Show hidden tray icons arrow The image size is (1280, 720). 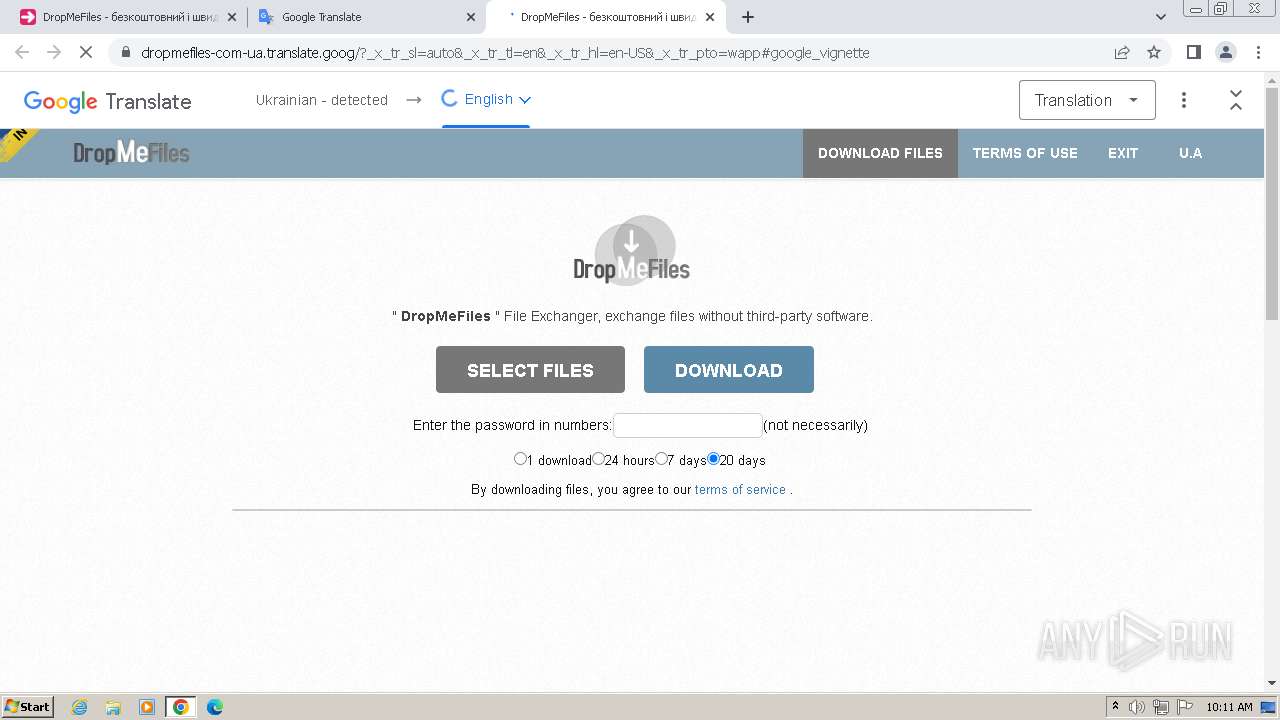(x=1115, y=706)
